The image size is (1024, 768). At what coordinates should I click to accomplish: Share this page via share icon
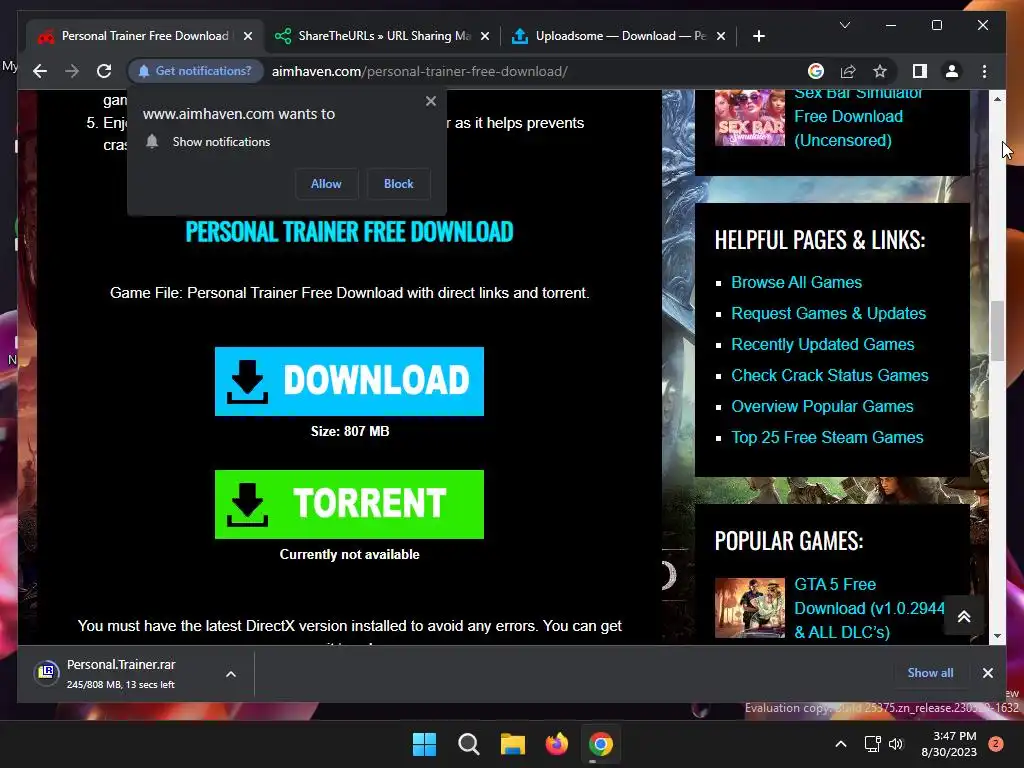click(x=848, y=71)
